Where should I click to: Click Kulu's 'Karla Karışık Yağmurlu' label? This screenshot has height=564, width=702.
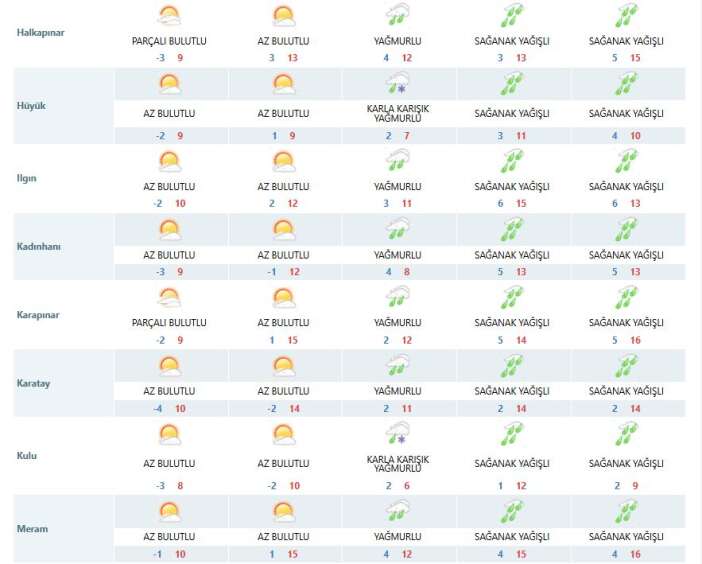[397, 463]
